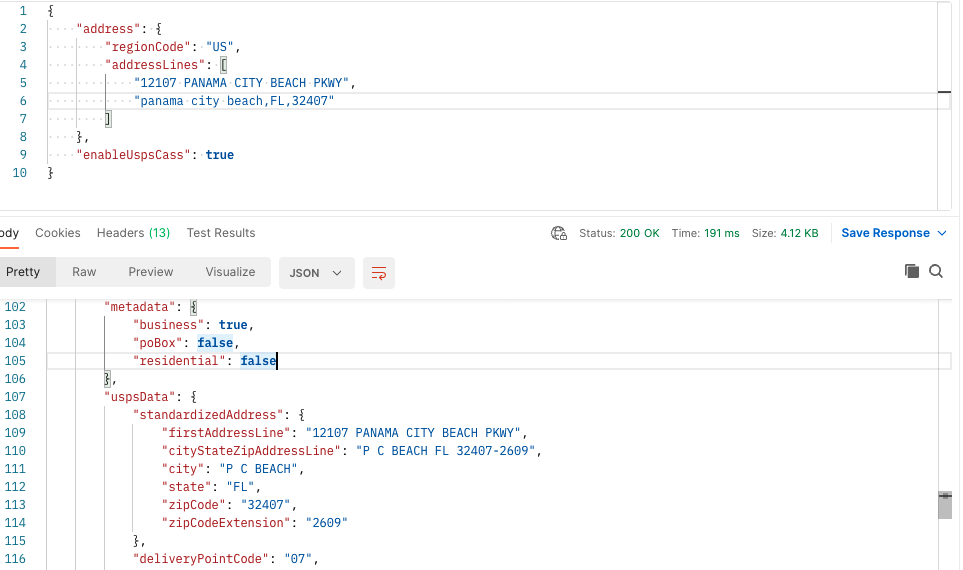
Task: Open the JSON format dropdown
Action: point(316,272)
